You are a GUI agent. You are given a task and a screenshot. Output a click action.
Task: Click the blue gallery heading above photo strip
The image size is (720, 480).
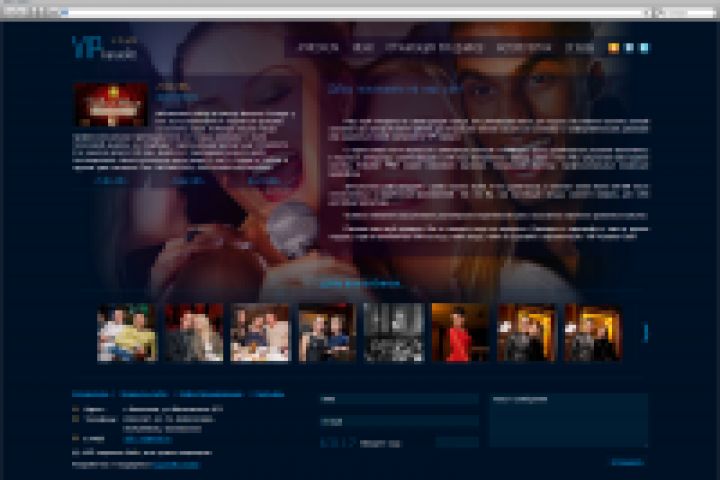click(360, 284)
